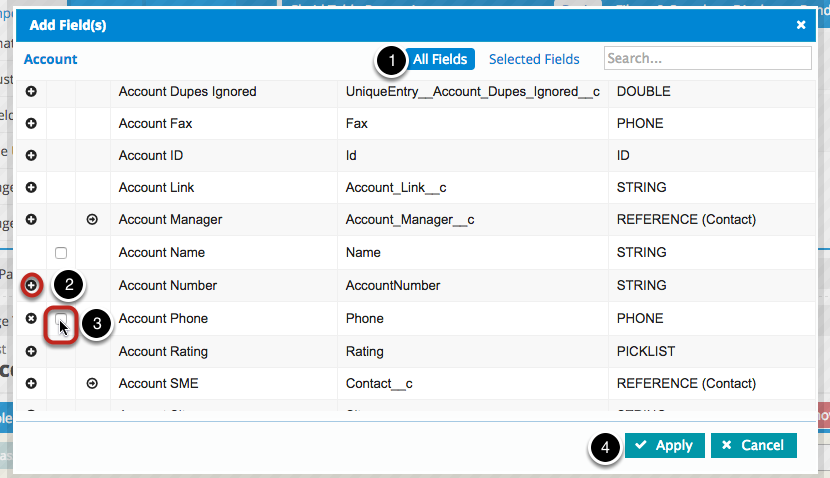Remove Account Phone using the x icon
This screenshot has width=830, height=478.
[31, 319]
